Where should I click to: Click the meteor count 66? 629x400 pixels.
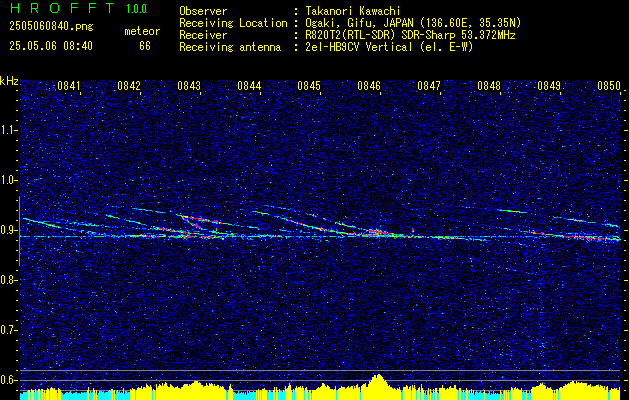(x=145, y=46)
